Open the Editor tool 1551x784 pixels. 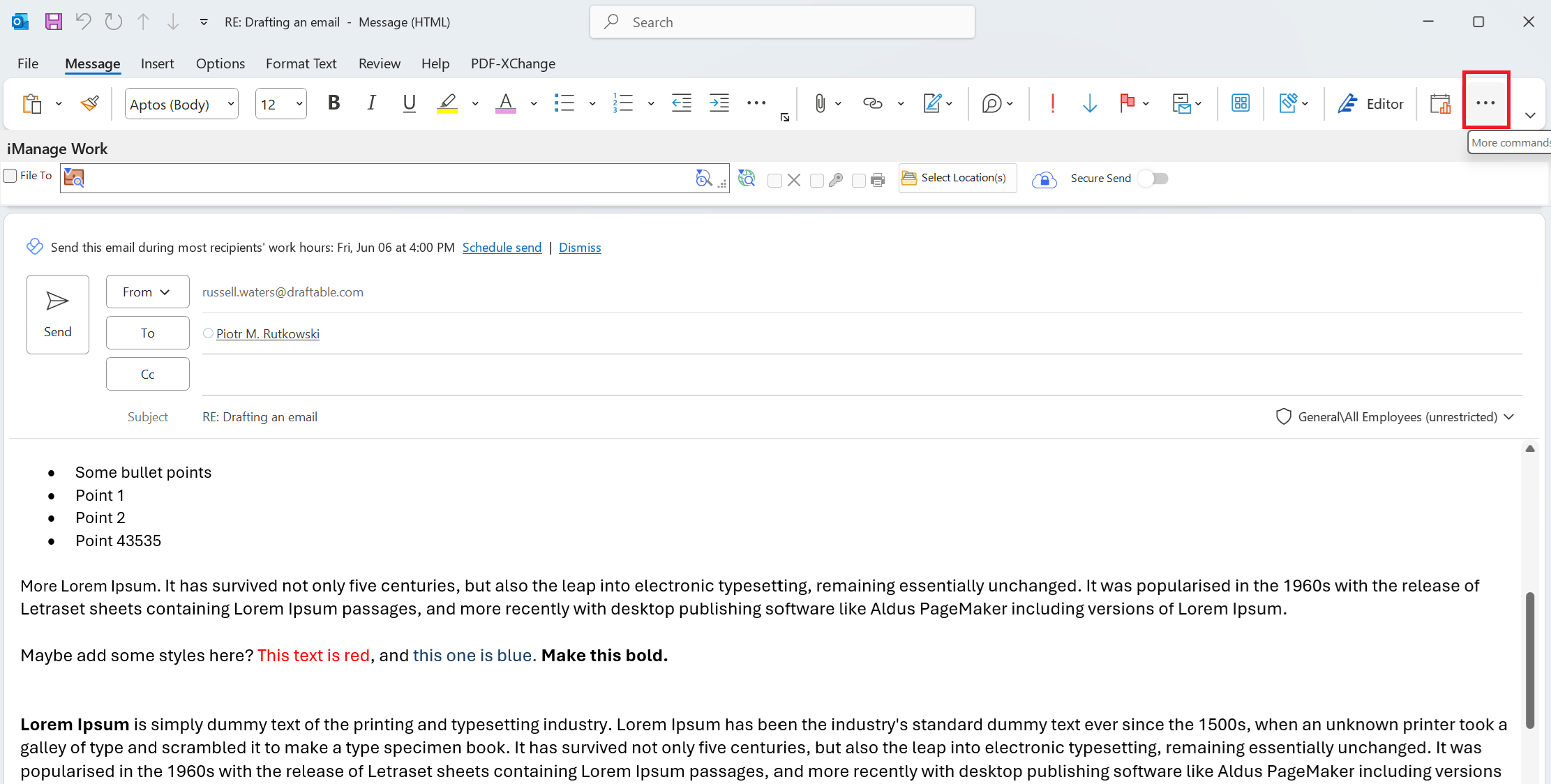pyautogui.click(x=1371, y=104)
